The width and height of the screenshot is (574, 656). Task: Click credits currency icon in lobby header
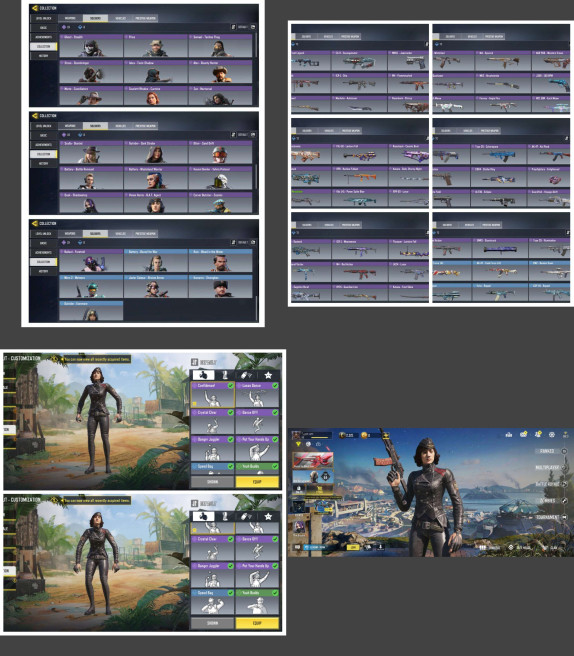point(342,436)
